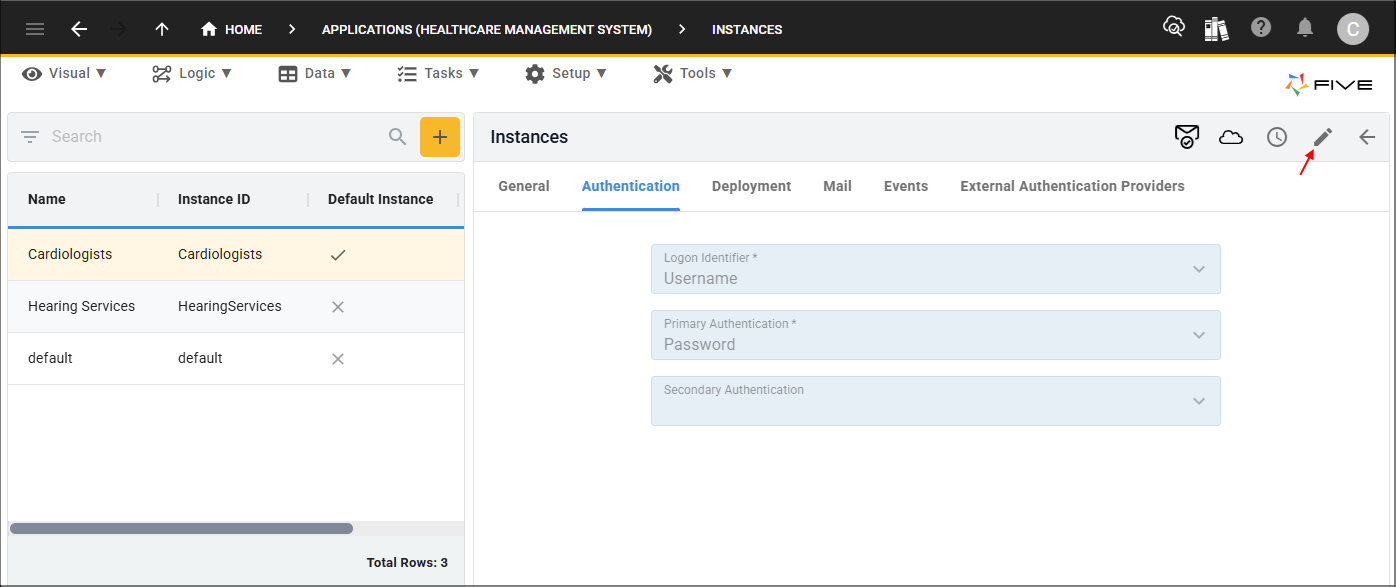
Task: Select the Hearing Services row name
Action: (81, 306)
